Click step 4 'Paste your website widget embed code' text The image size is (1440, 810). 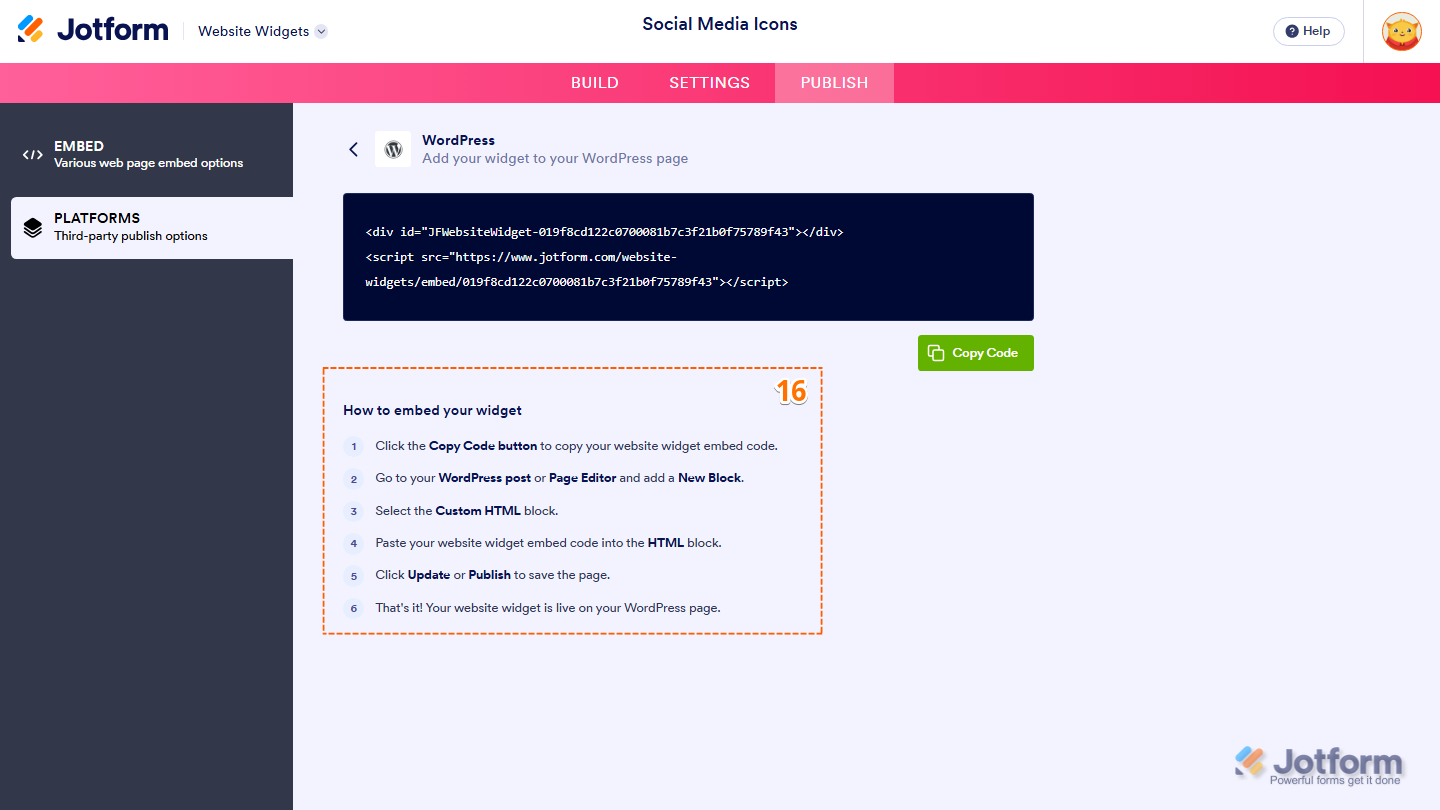click(x=548, y=543)
